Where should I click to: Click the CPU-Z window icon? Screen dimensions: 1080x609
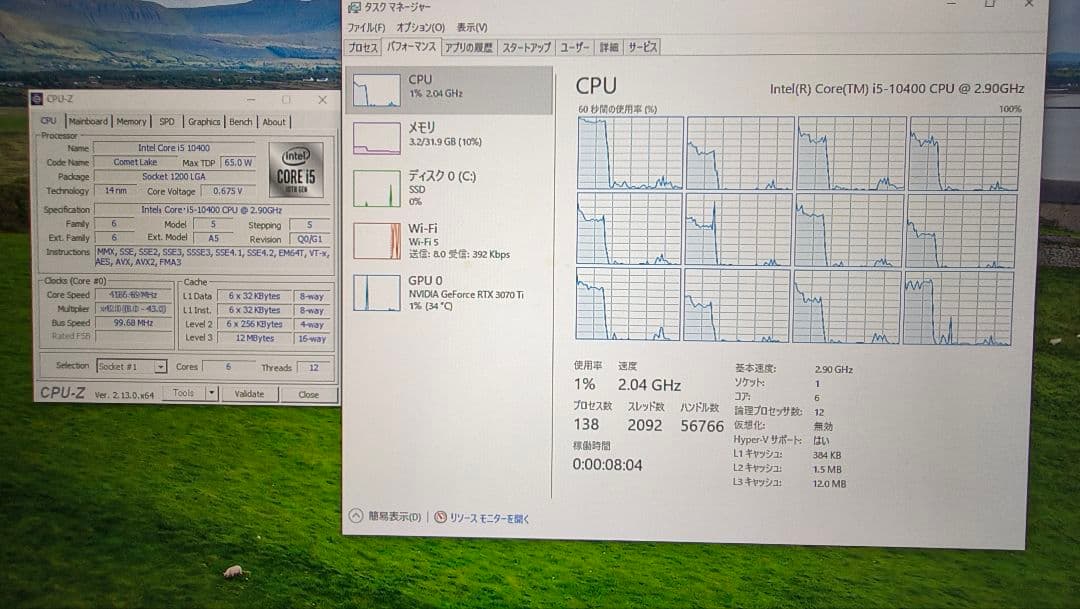click(x=36, y=100)
